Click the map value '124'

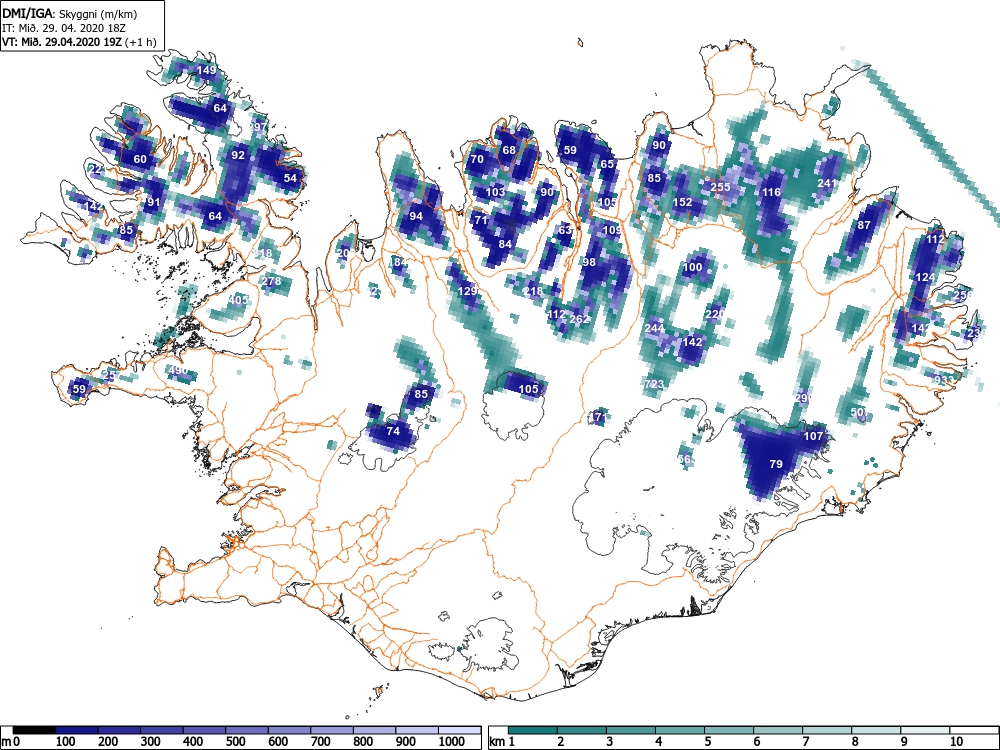925,277
